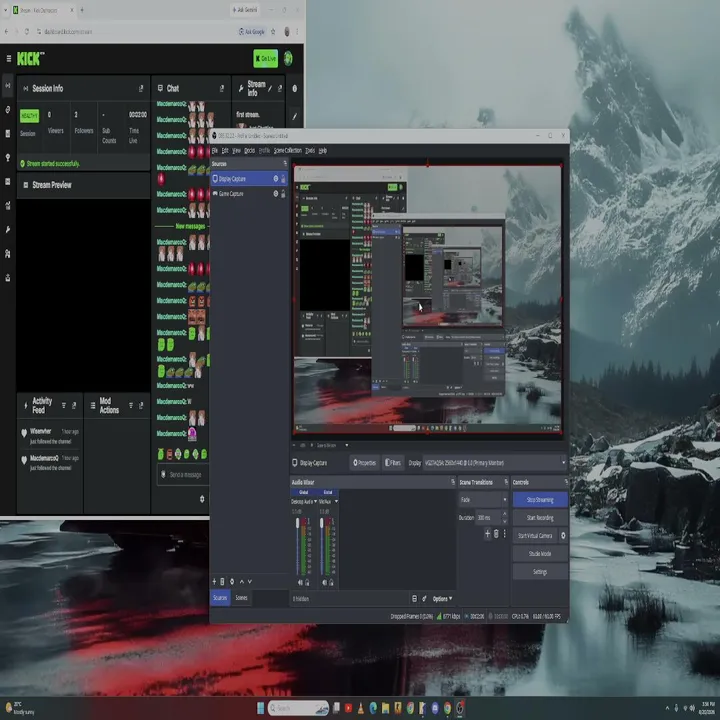Switch to the Scenes tab

click(x=242, y=598)
